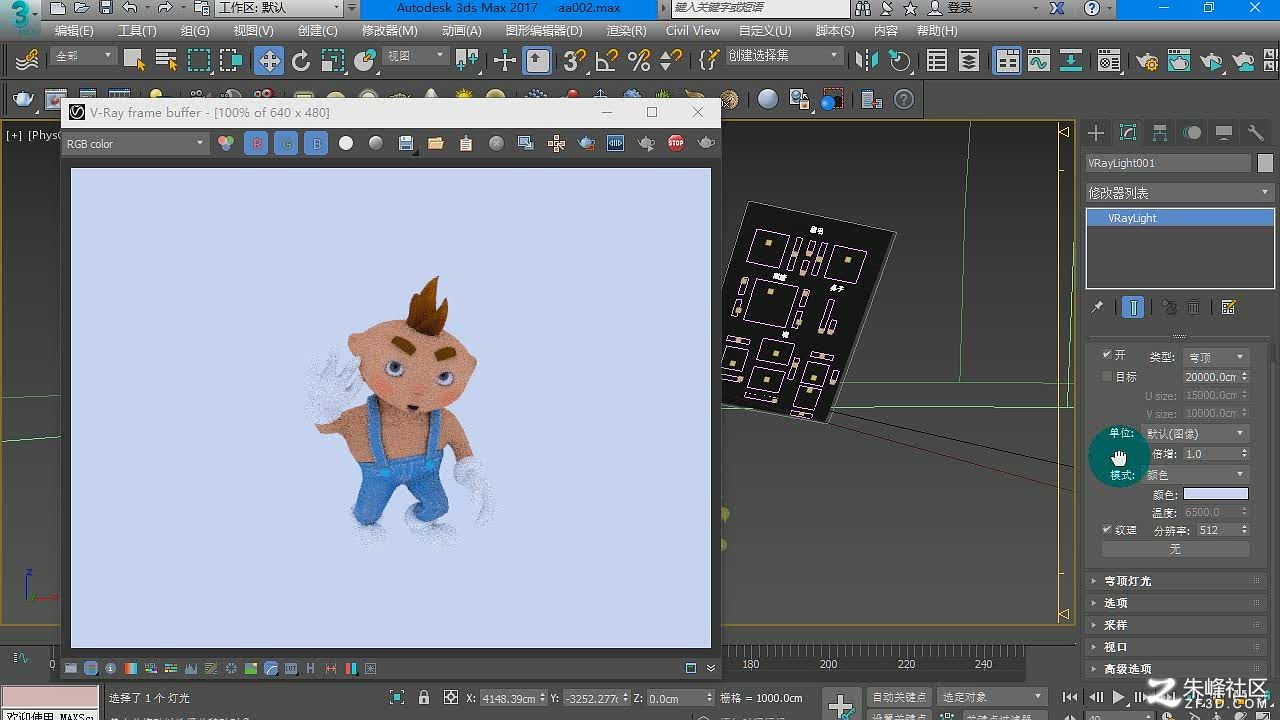
Task: Open the Display panel monitor tab
Action: (x=1224, y=133)
